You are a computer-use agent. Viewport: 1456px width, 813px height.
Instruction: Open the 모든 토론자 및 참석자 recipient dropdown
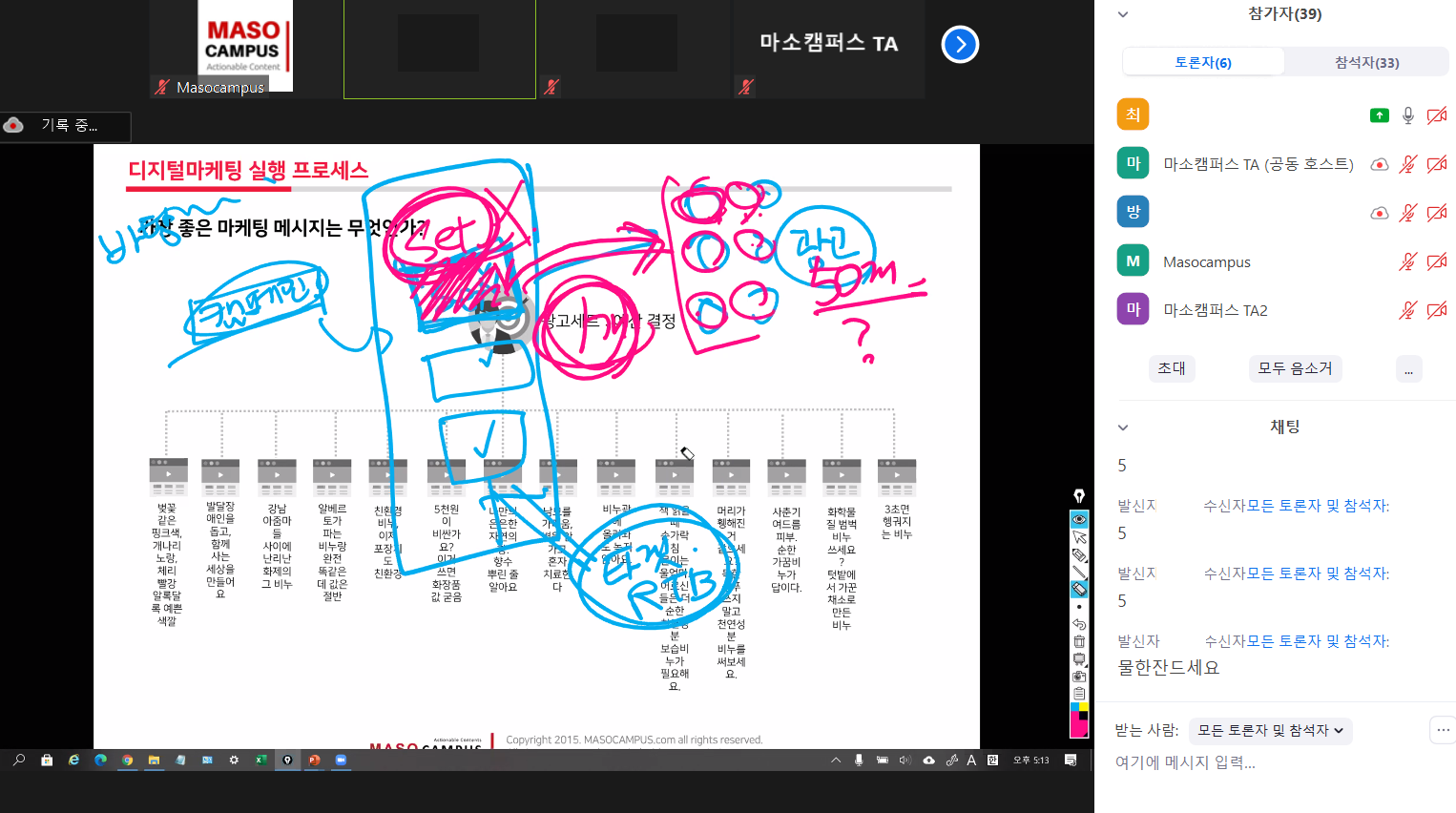1270,731
